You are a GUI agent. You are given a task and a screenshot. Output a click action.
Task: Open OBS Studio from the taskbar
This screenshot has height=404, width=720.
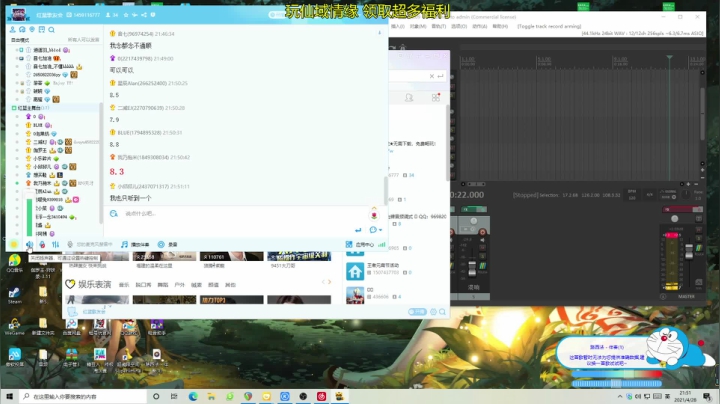click(x=303, y=396)
